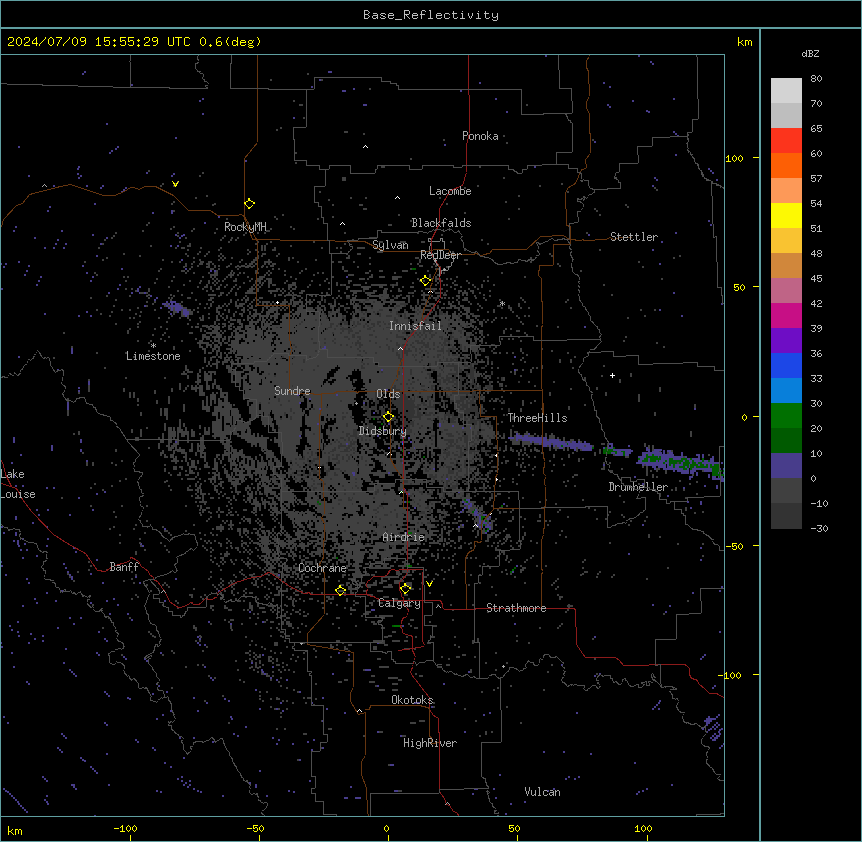Click the light gray 80 dBZ legend swatch
862x842 pixels.
786,90
